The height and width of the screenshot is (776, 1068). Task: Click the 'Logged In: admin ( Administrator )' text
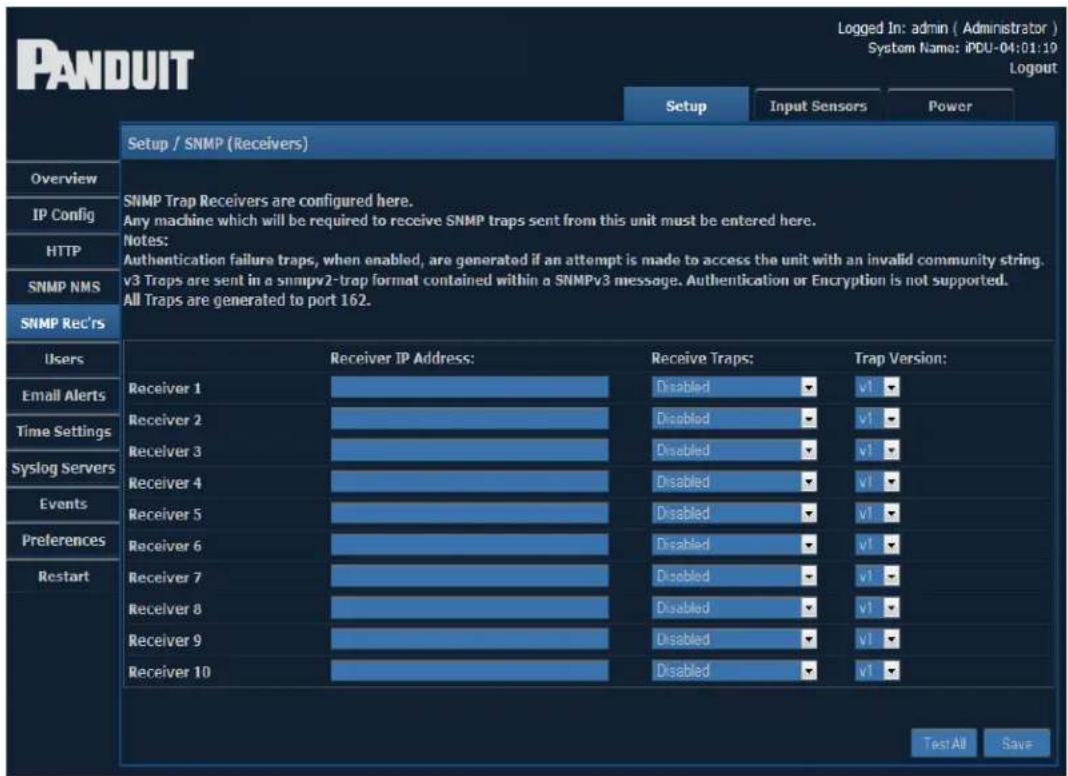click(947, 28)
